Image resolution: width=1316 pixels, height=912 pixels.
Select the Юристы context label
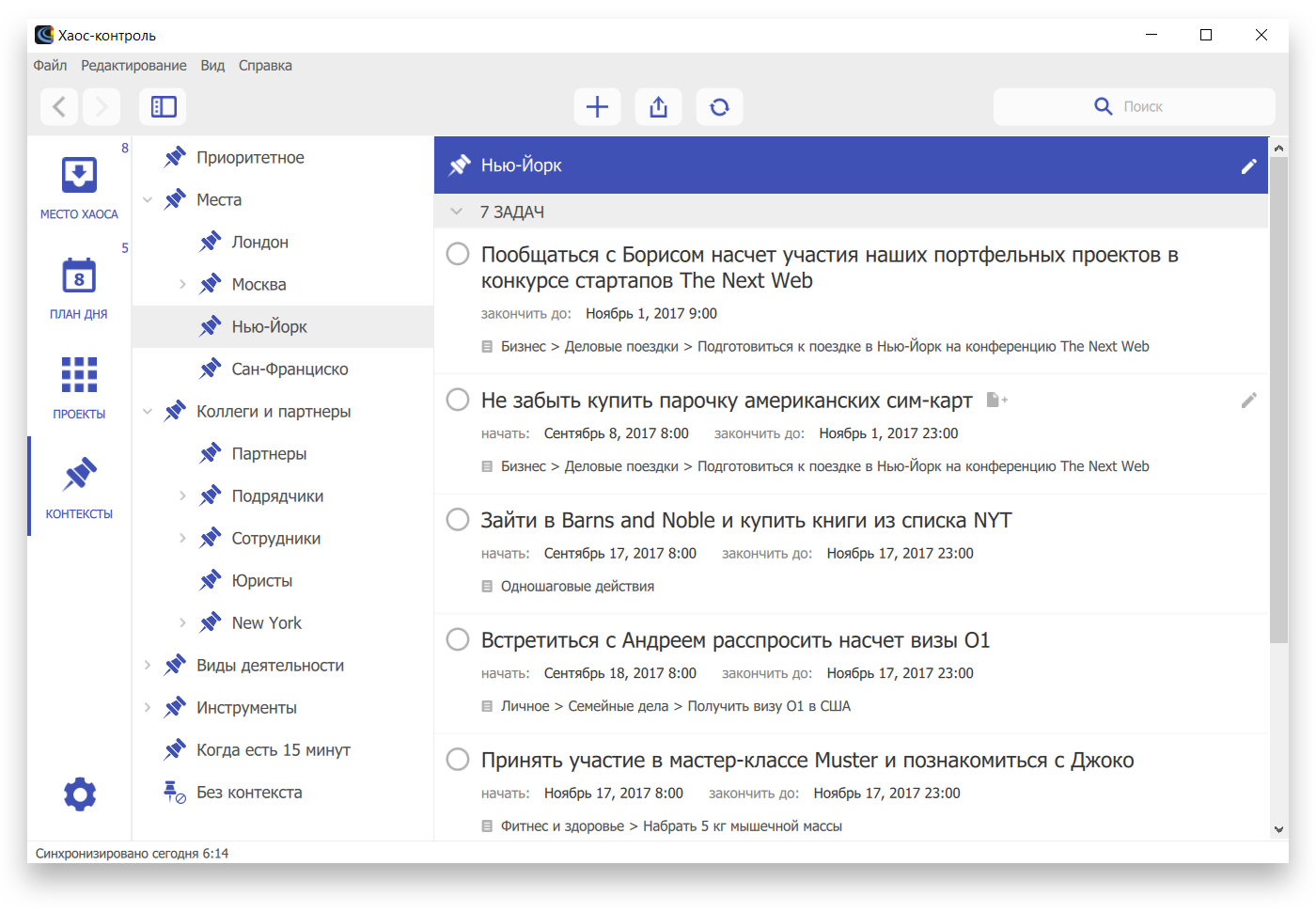262,580
